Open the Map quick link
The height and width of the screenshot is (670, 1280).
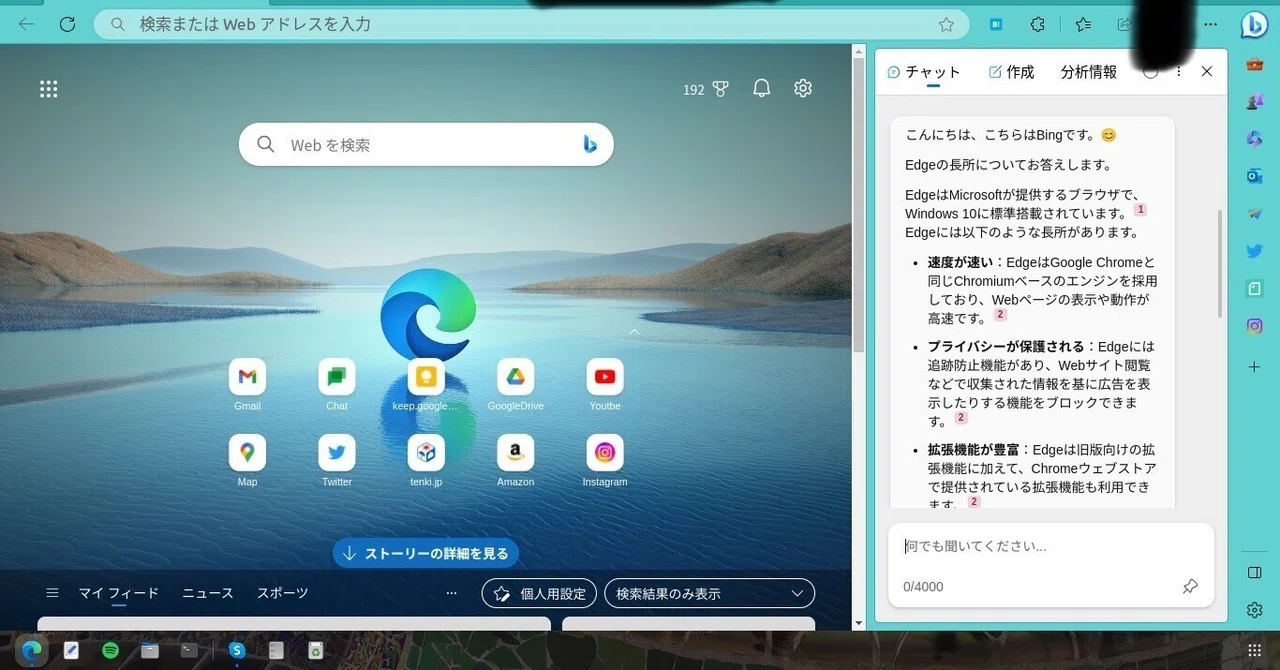tap(247, 461)
